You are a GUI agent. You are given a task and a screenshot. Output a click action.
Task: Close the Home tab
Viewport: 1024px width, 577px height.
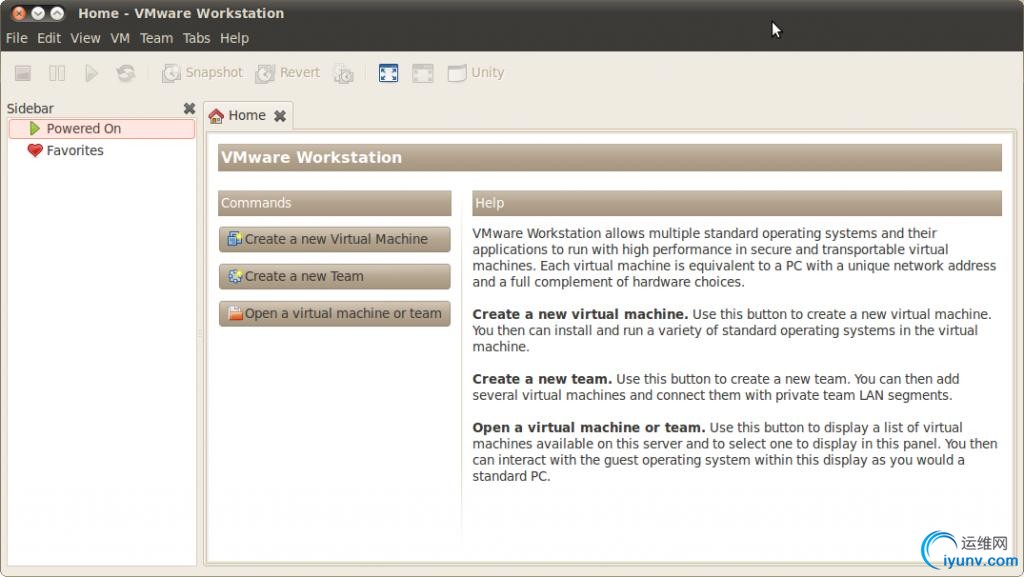click(x=280, y=116)
